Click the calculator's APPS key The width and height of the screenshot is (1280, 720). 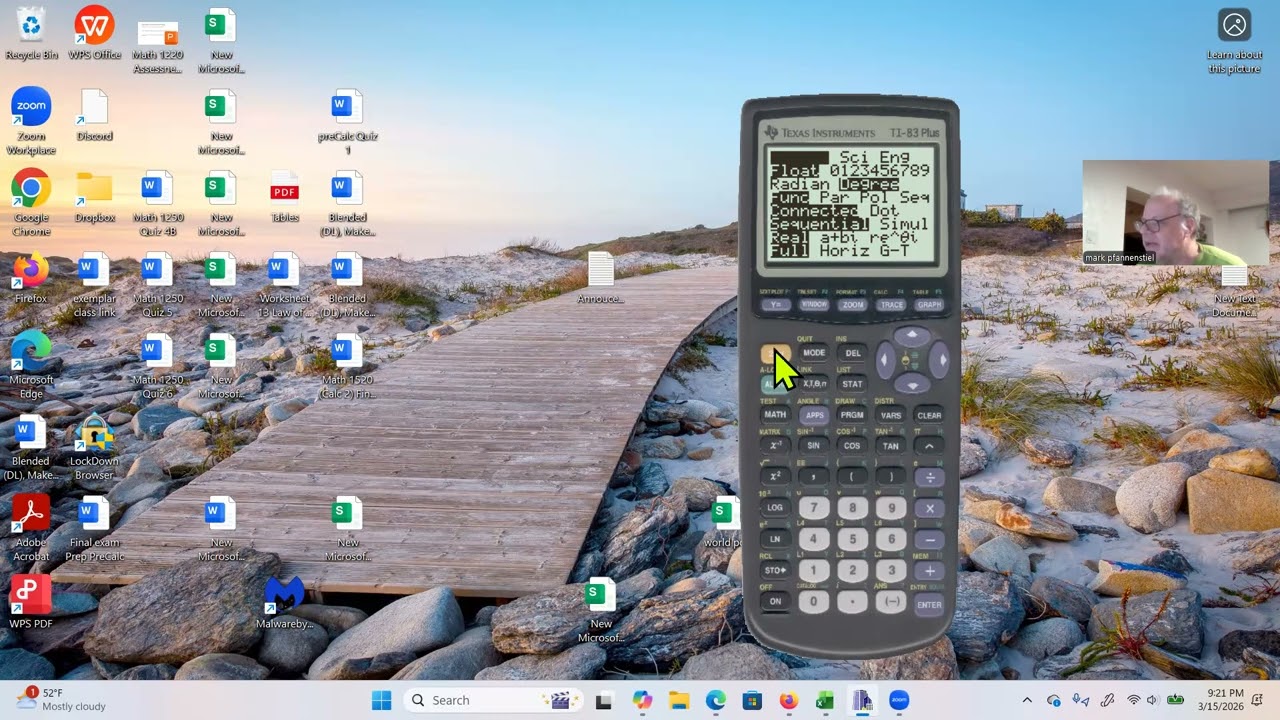814,415
